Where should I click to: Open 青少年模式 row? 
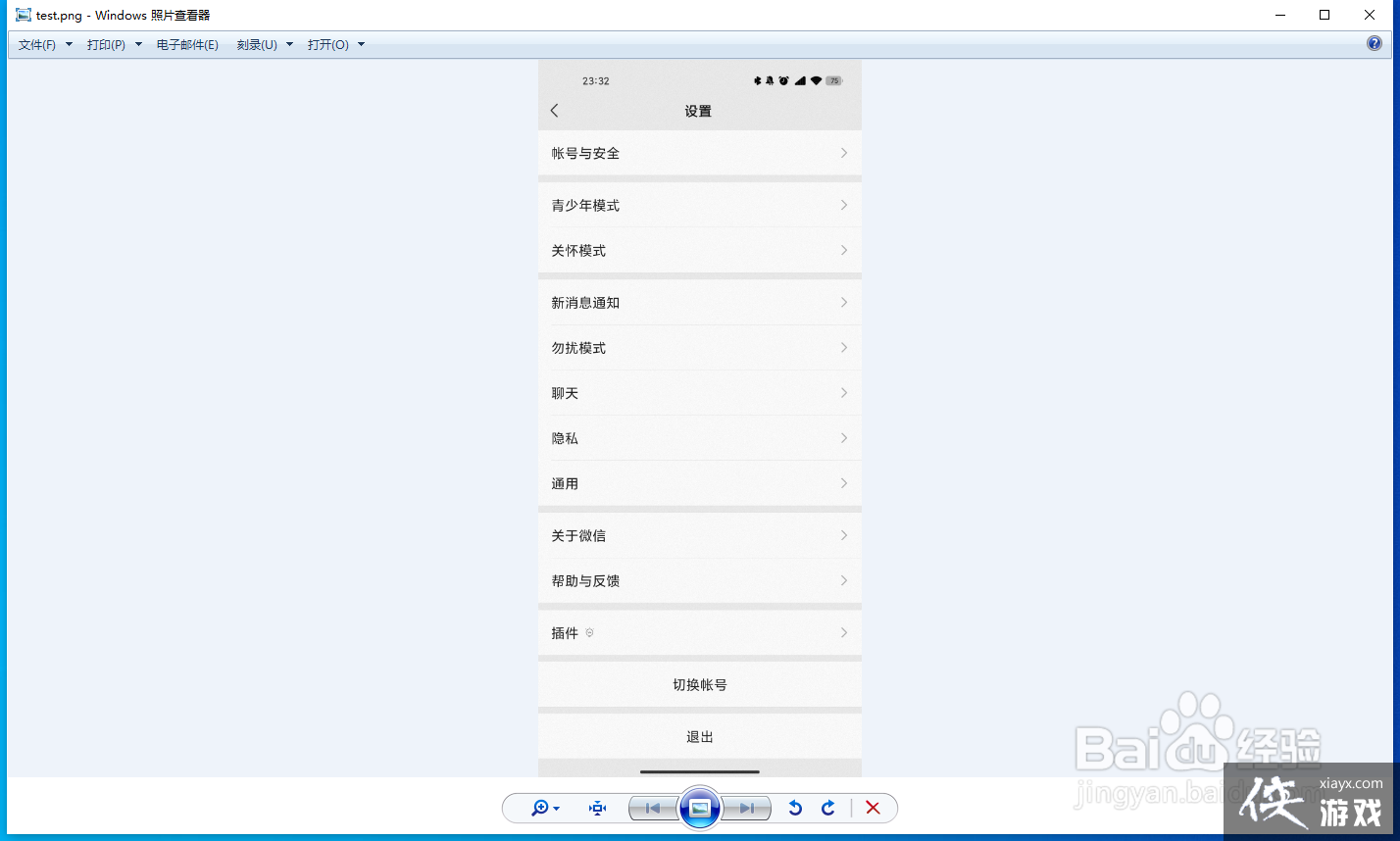click(700, 205)
